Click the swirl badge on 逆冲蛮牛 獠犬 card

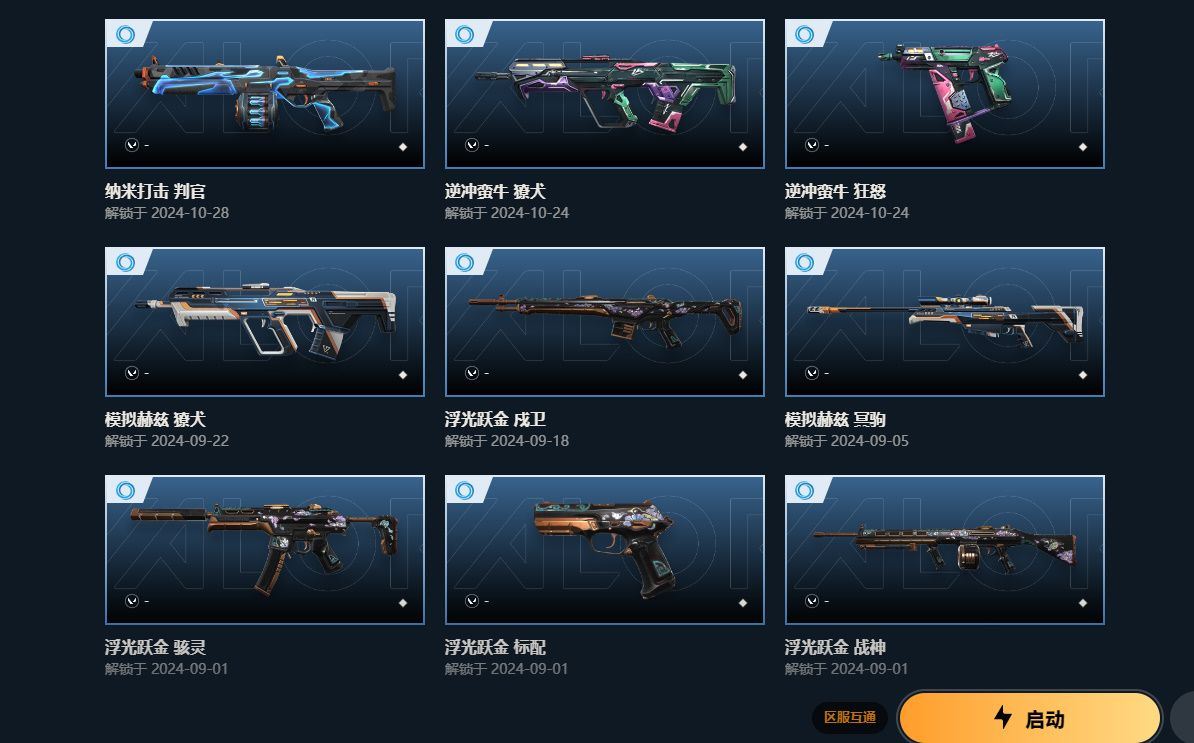coord(465,34)
